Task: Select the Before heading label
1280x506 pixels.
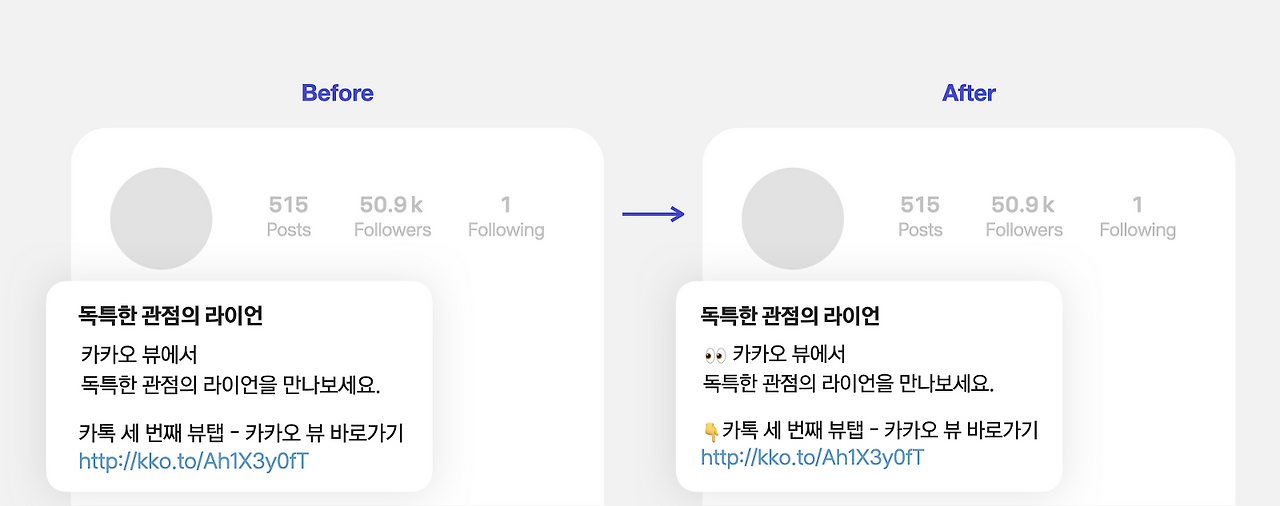Action: click(337, 93)
